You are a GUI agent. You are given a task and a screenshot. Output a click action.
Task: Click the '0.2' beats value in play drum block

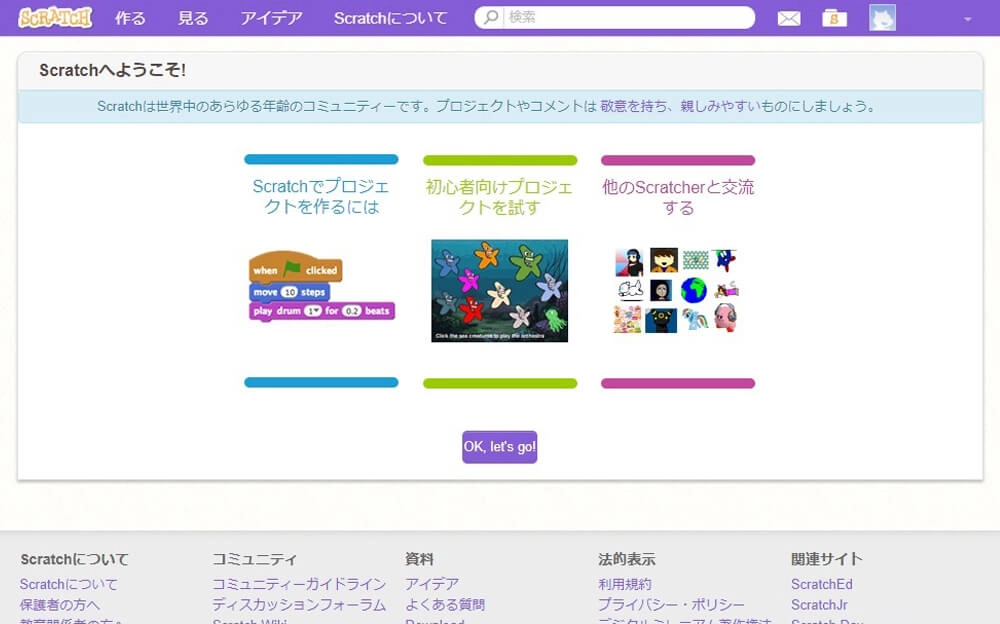point(351,311)
